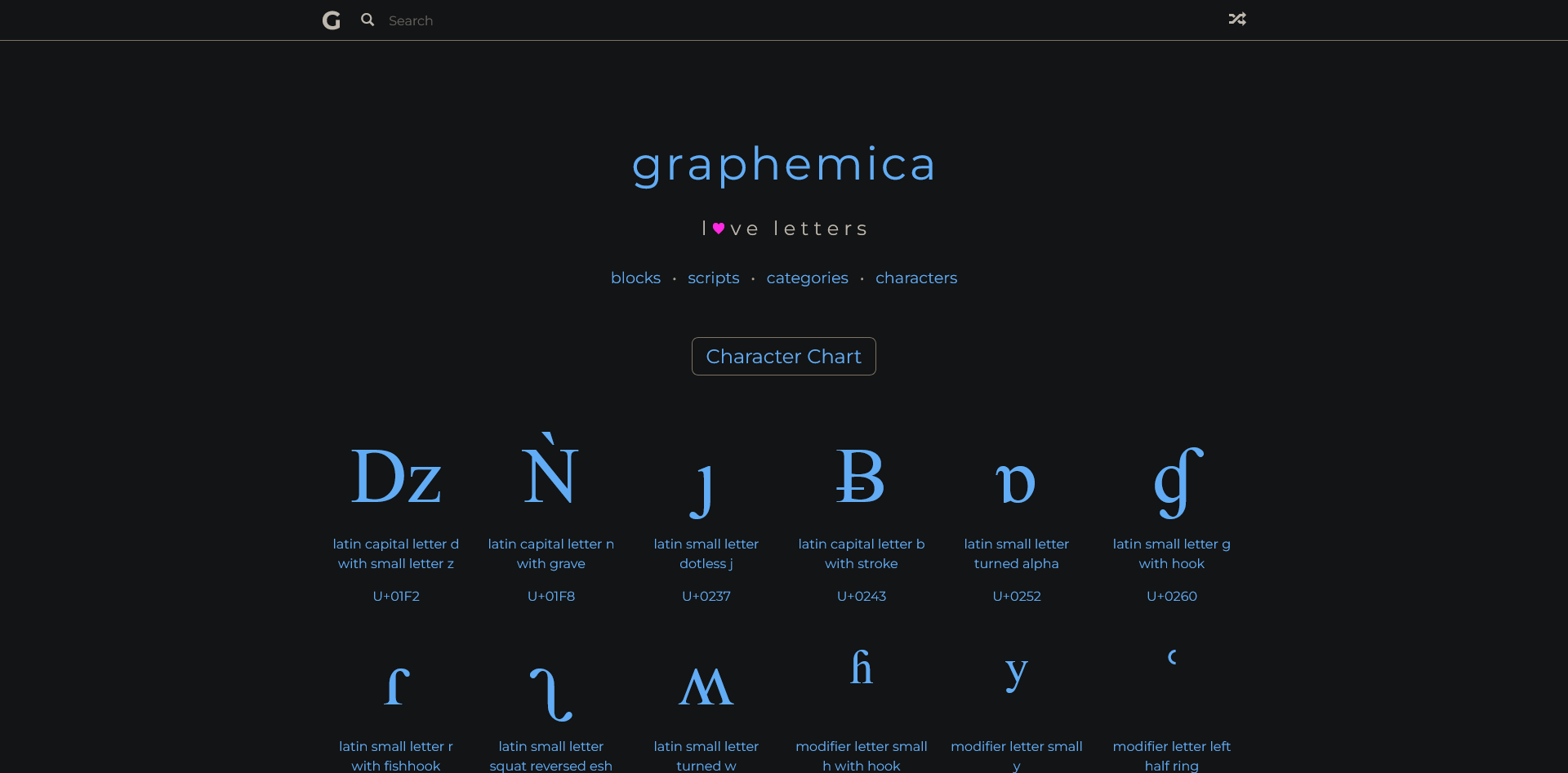Click the random shuffle icon
1568x773 pixels.
[1237, 19]
